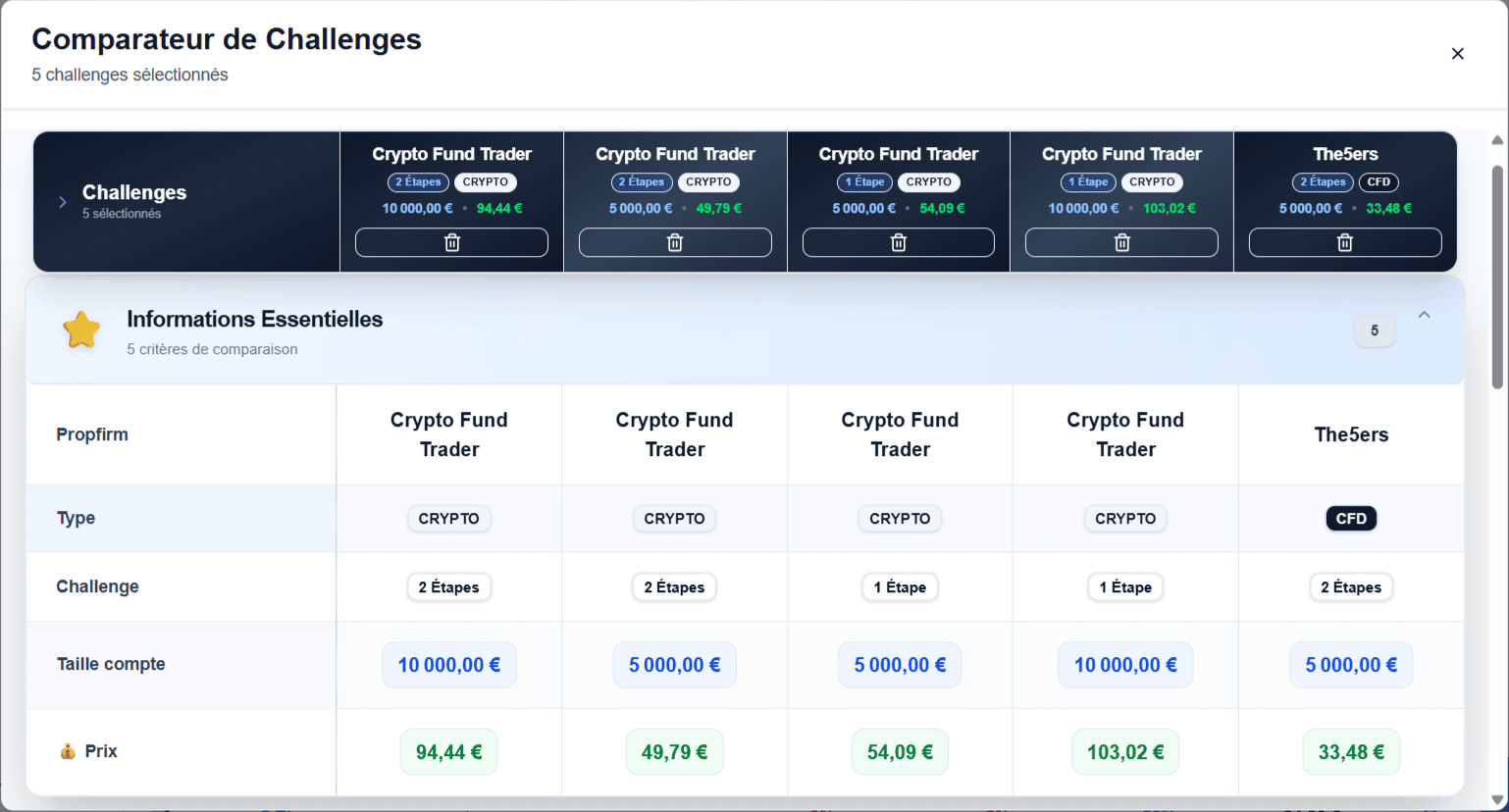
Task: Remove the 49,79 € challenge with trash icon
Action: 675,242
